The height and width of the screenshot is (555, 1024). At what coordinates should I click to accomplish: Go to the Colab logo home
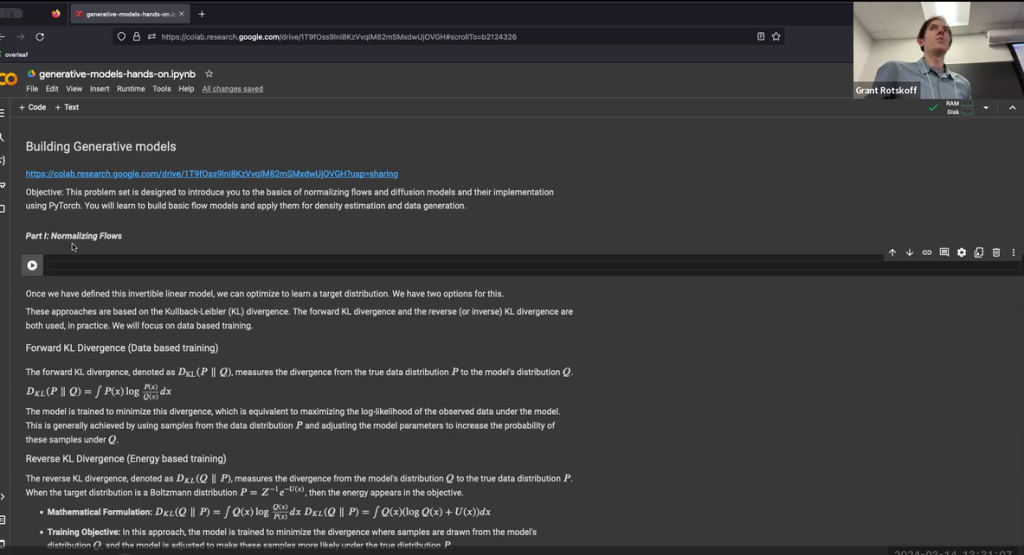click(8, 80)
